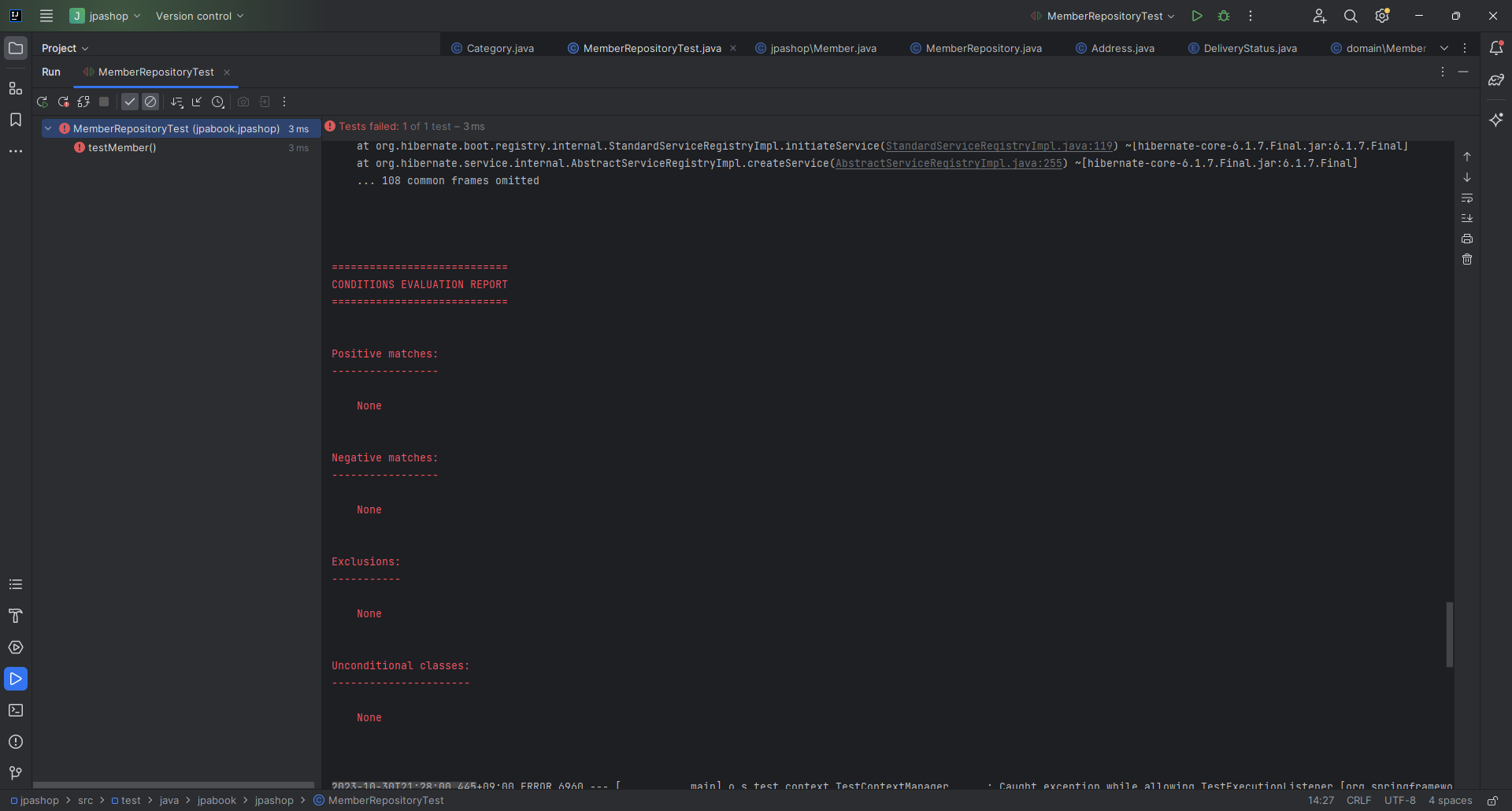This screenshot has height=811, width=1512.
Task: Switch to MemberRepository.java tab
Action: (x=976, y=48)
